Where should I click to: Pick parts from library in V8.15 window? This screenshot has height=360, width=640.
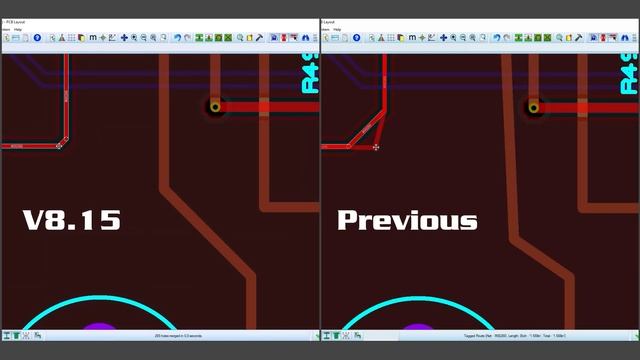240,38
